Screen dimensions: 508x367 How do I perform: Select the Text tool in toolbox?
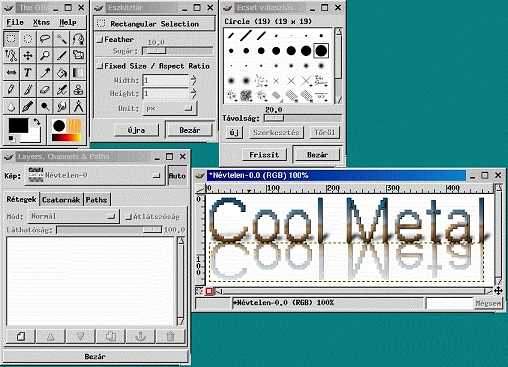click(x=28, y=73)
